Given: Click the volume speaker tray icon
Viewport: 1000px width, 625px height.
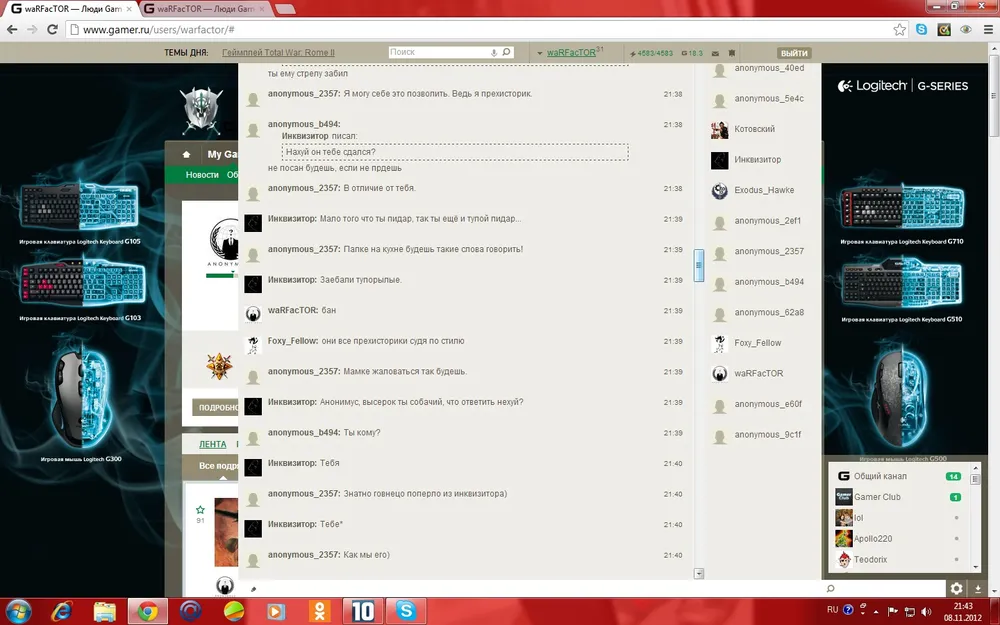Looking at the screenshot, I should tap(925, 611).
